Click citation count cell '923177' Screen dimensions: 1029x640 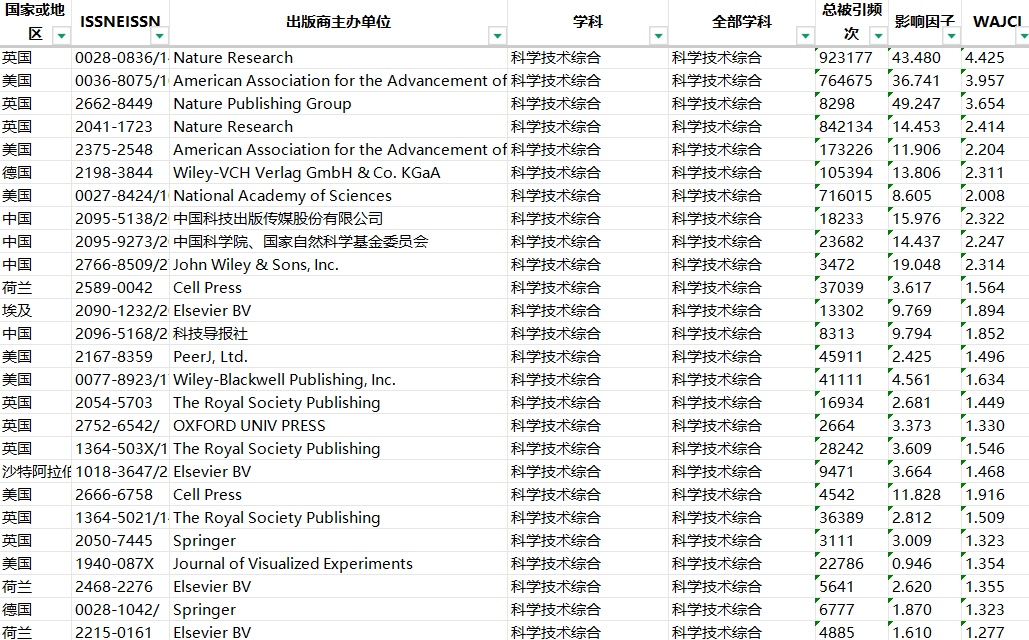(x=852, y=58)
